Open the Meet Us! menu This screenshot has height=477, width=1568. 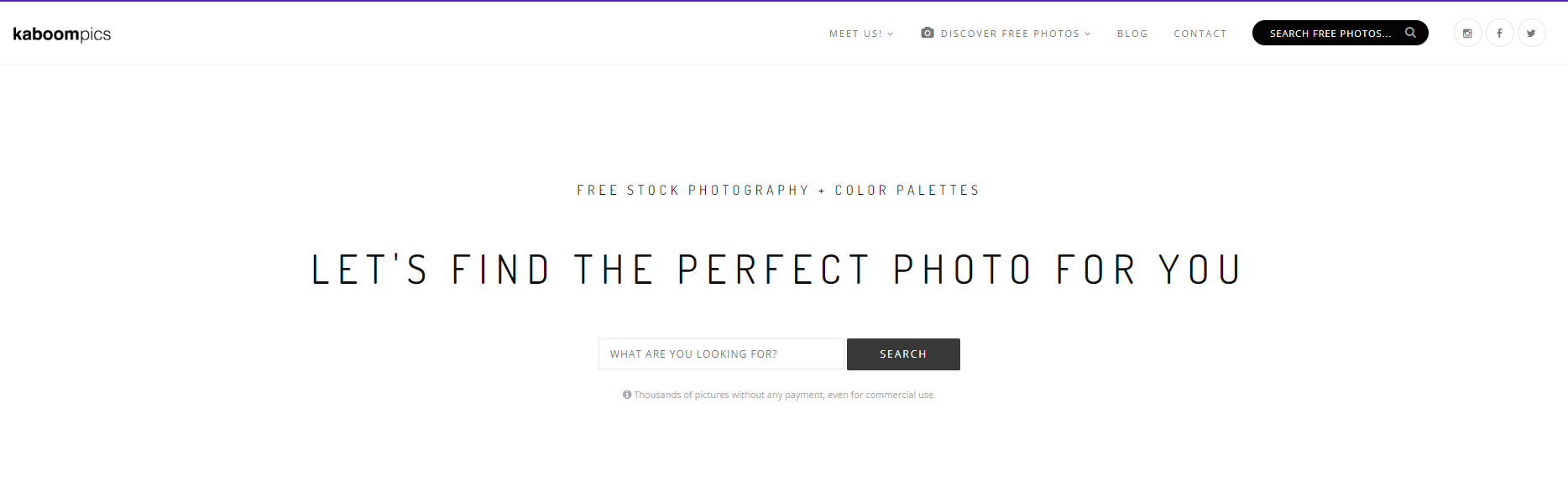point(861,34)
